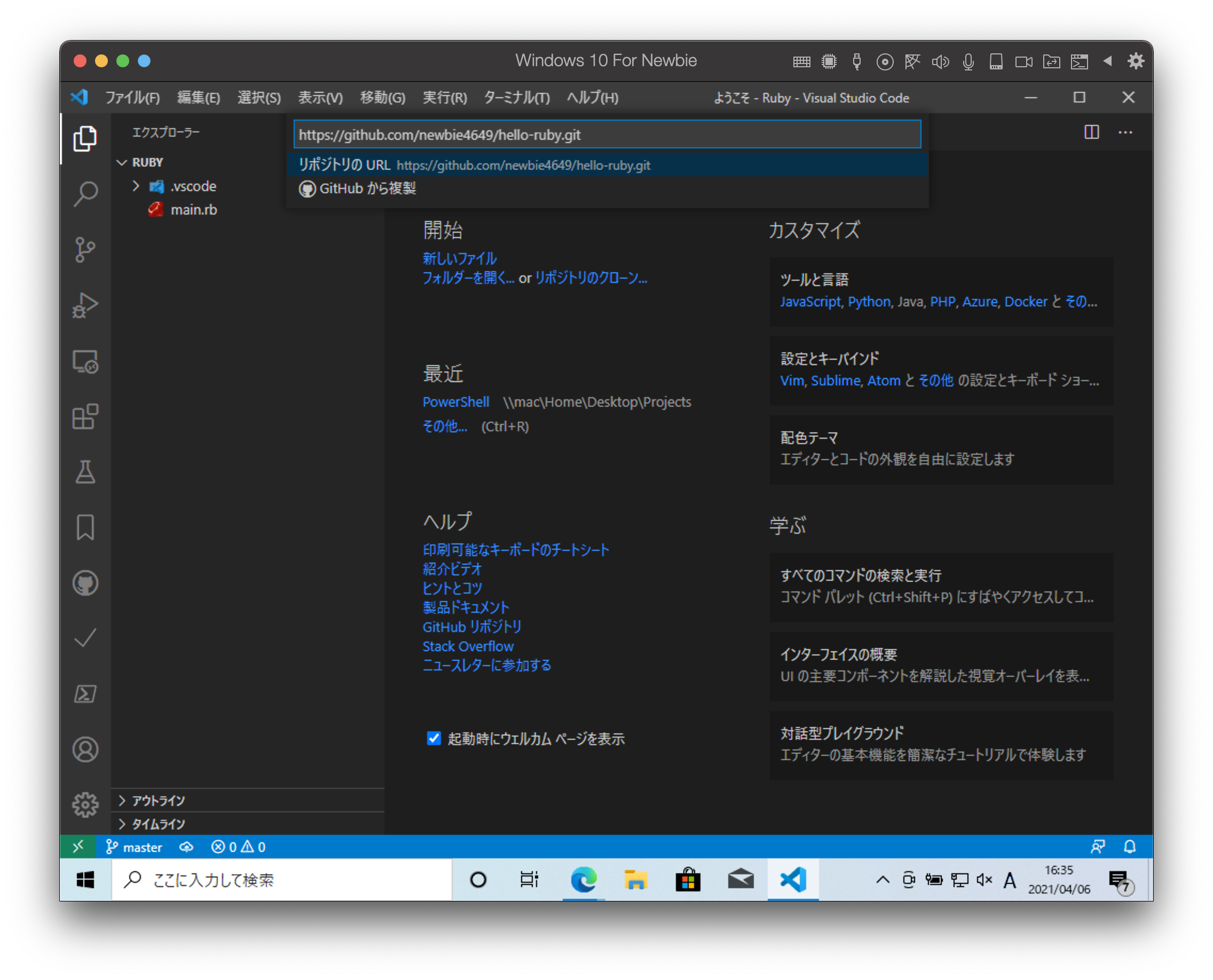Open the Source Control view
This screenshot has height=980, width=1213.
click(85, 249)
